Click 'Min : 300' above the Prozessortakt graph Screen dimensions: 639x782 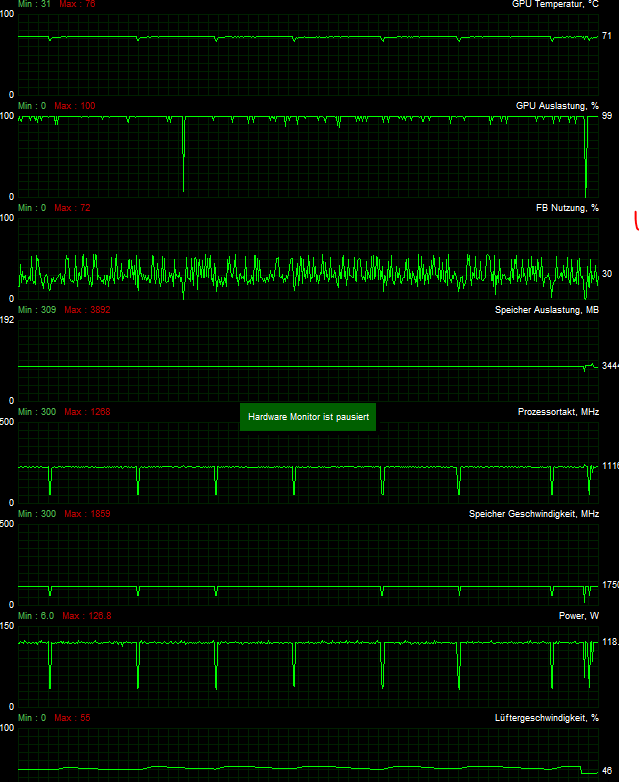tap(37, 412)
